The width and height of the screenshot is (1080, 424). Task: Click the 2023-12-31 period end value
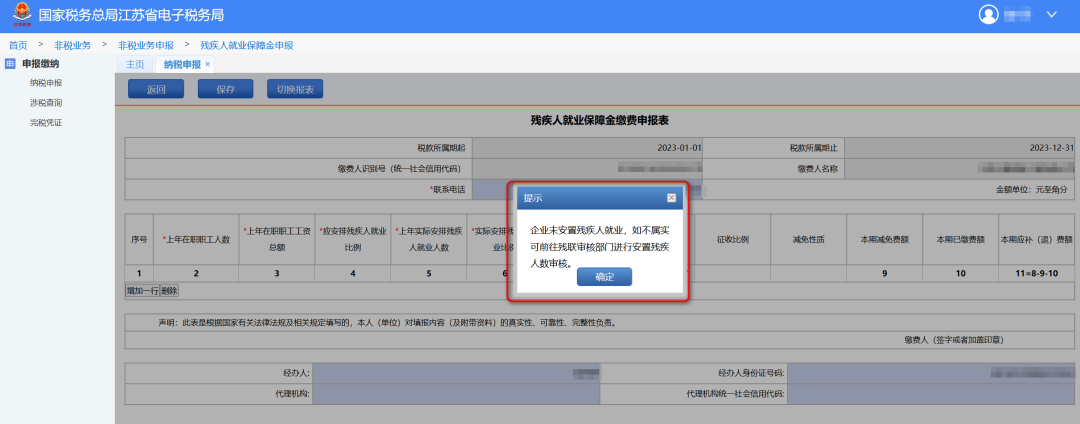tap(1051, 148)
